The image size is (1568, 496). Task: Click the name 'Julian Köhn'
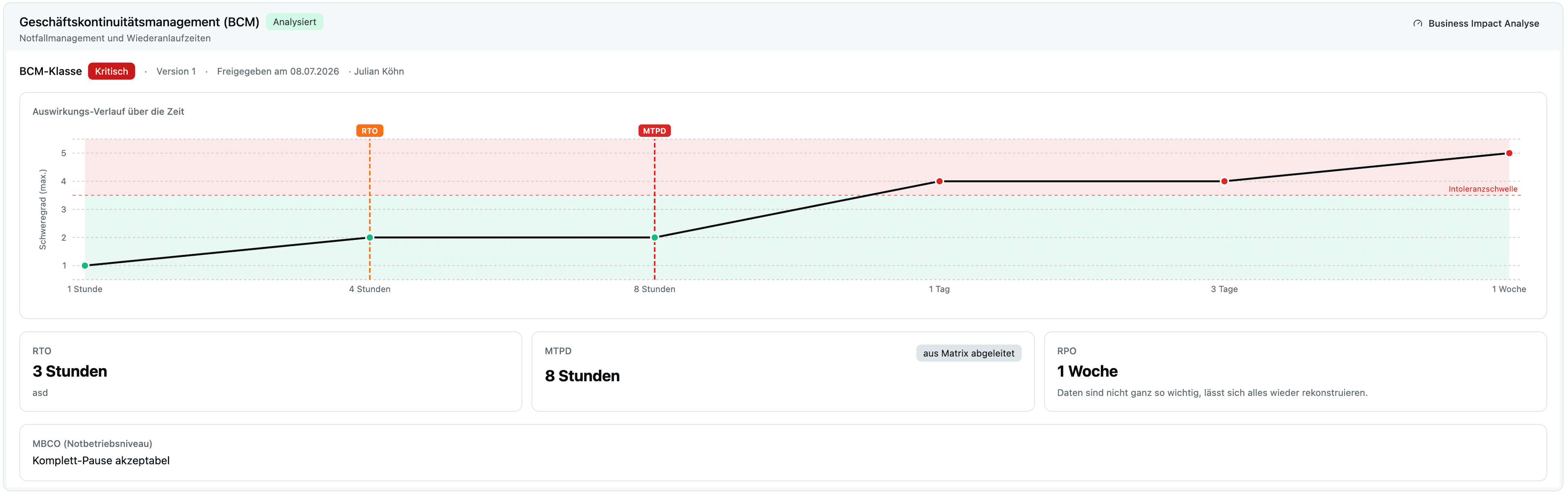[x=379, y=71]
